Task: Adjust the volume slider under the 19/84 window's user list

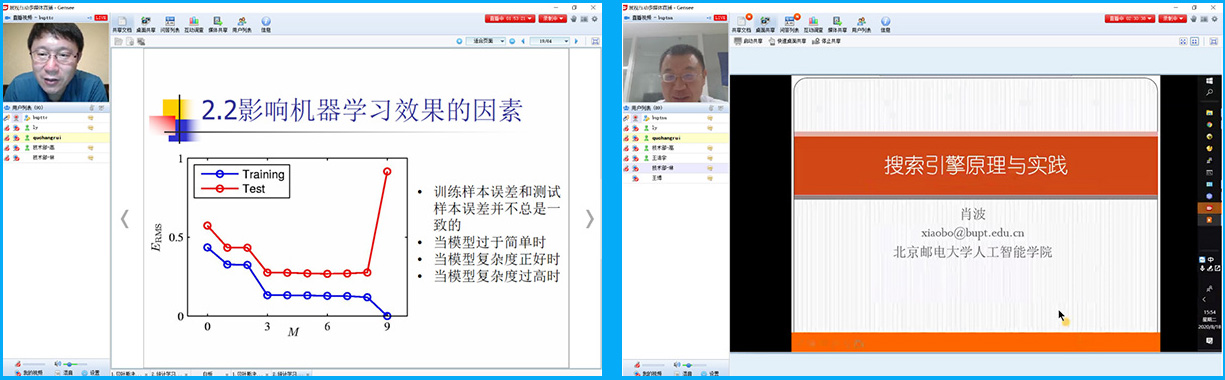Action: coord(75,364)
